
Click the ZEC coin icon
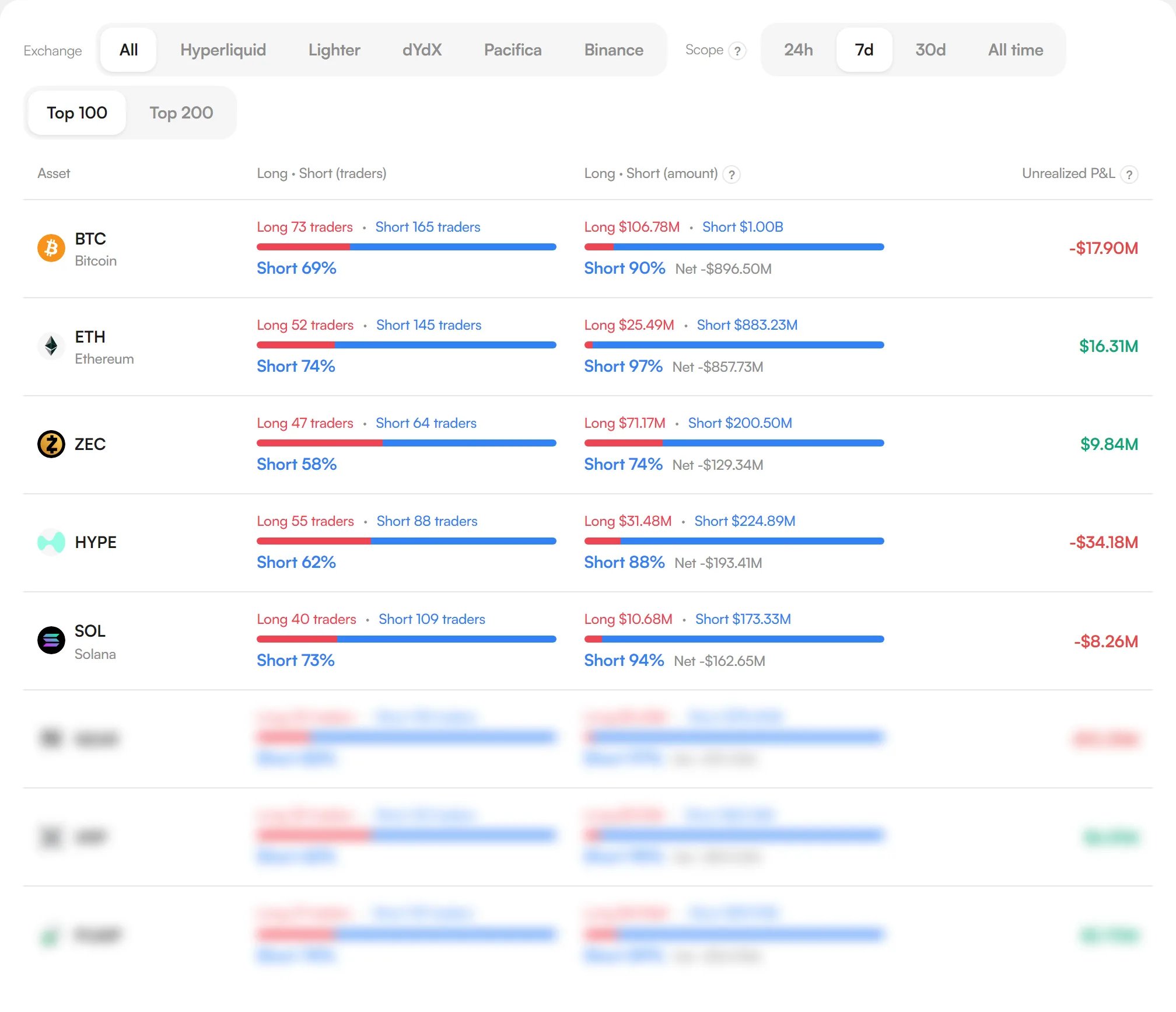click(x=51, y=444)
